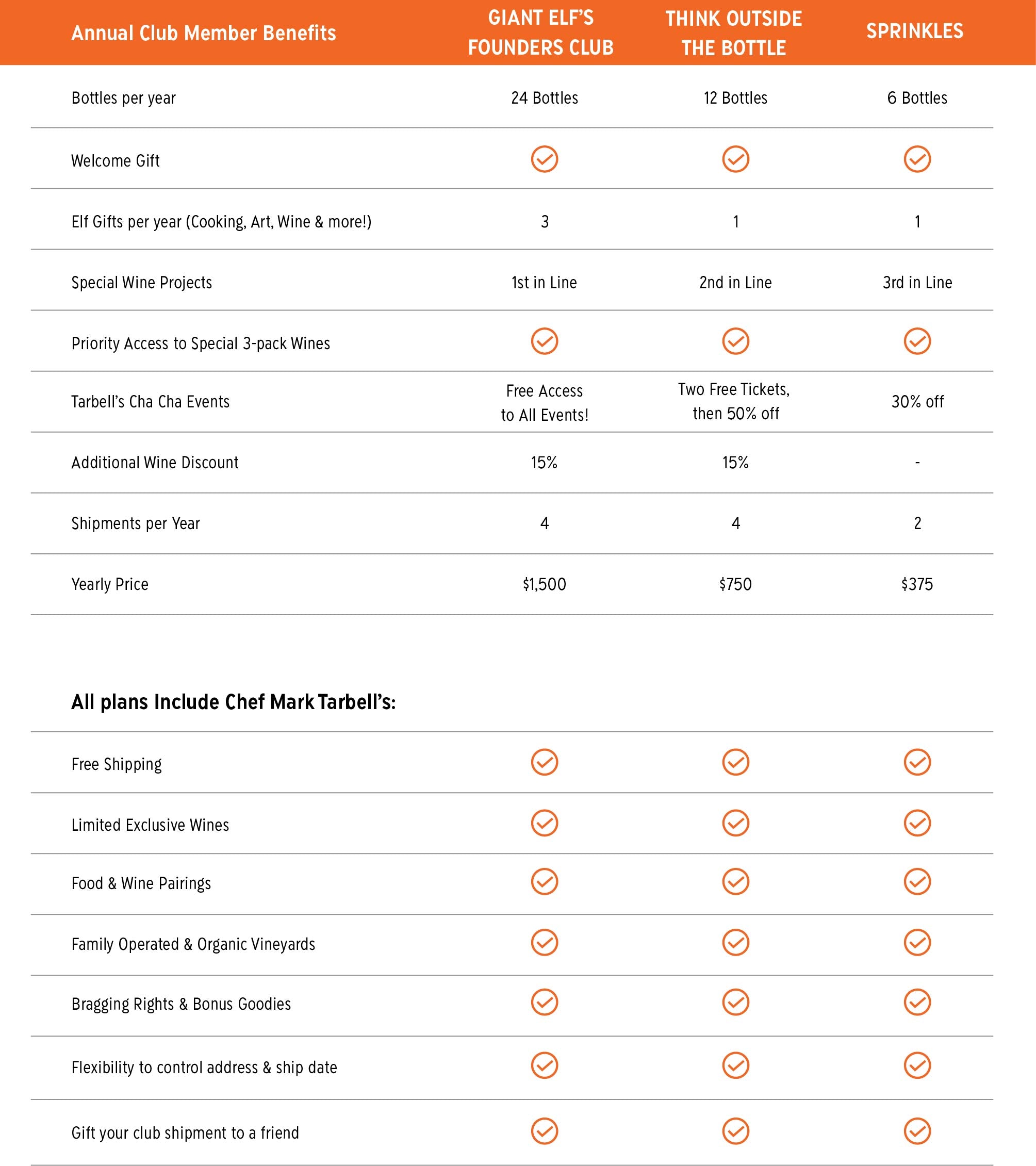
Task: Click the $375 yearly price for Sprinkles
Action: pyautogui.click(x=917, y=584)
